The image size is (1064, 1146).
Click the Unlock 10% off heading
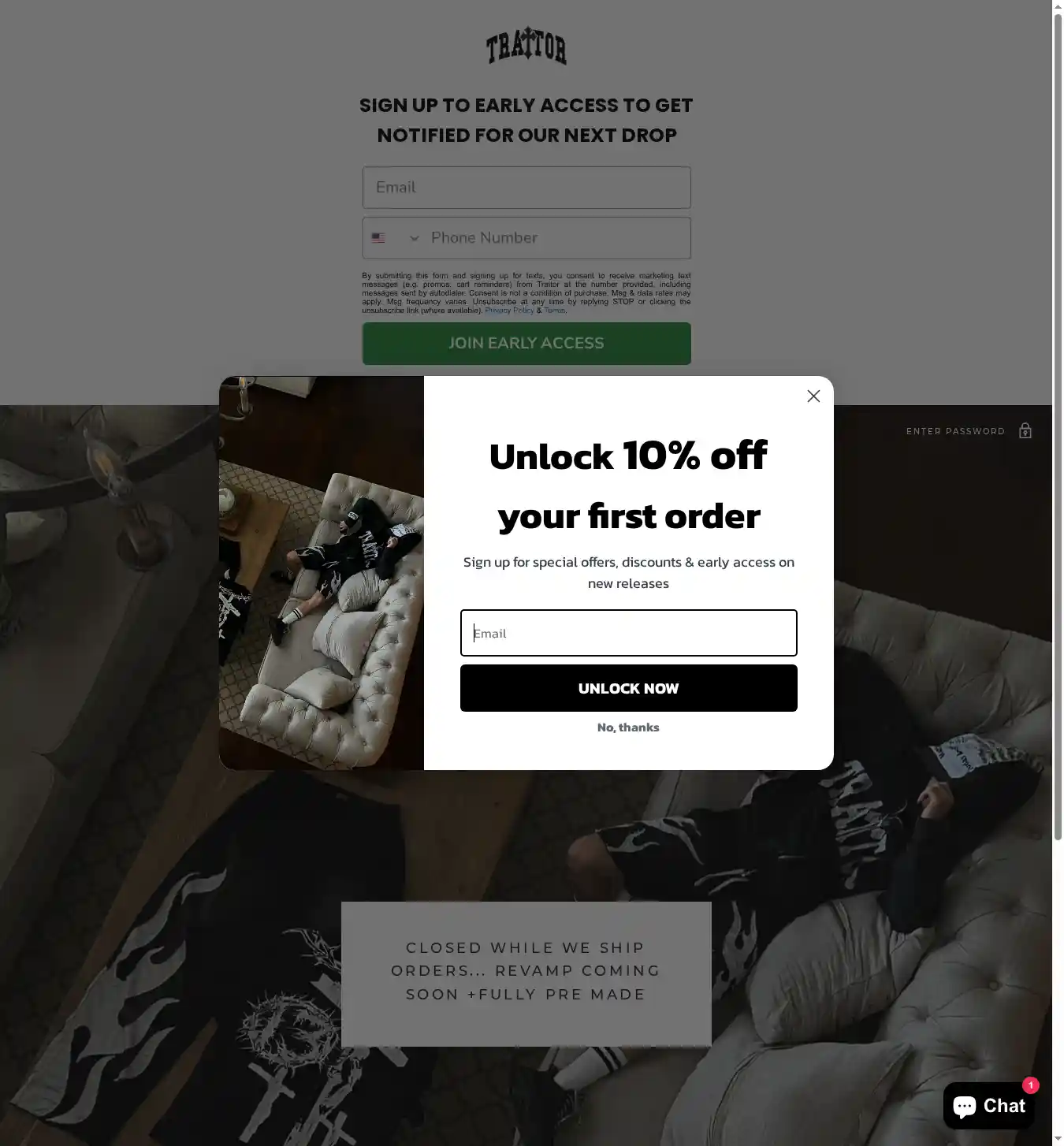click(x=628, y=486)
